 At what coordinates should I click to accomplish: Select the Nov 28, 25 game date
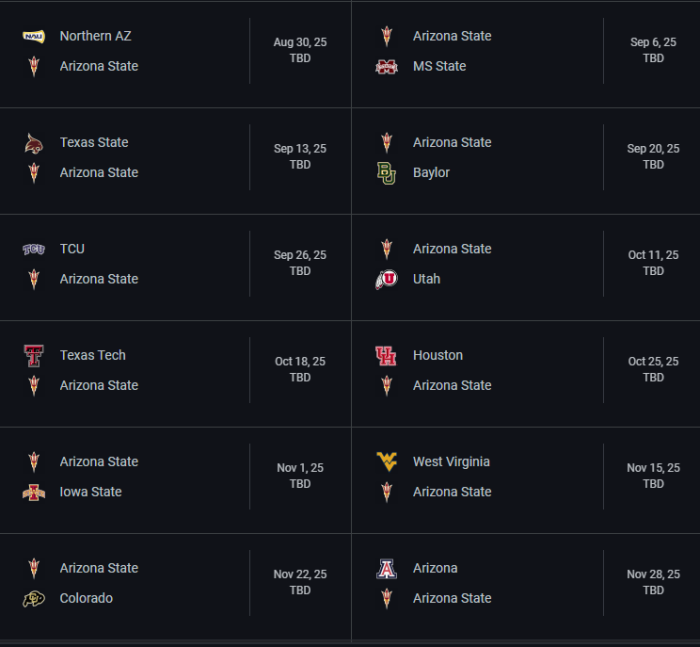(653, 574)
